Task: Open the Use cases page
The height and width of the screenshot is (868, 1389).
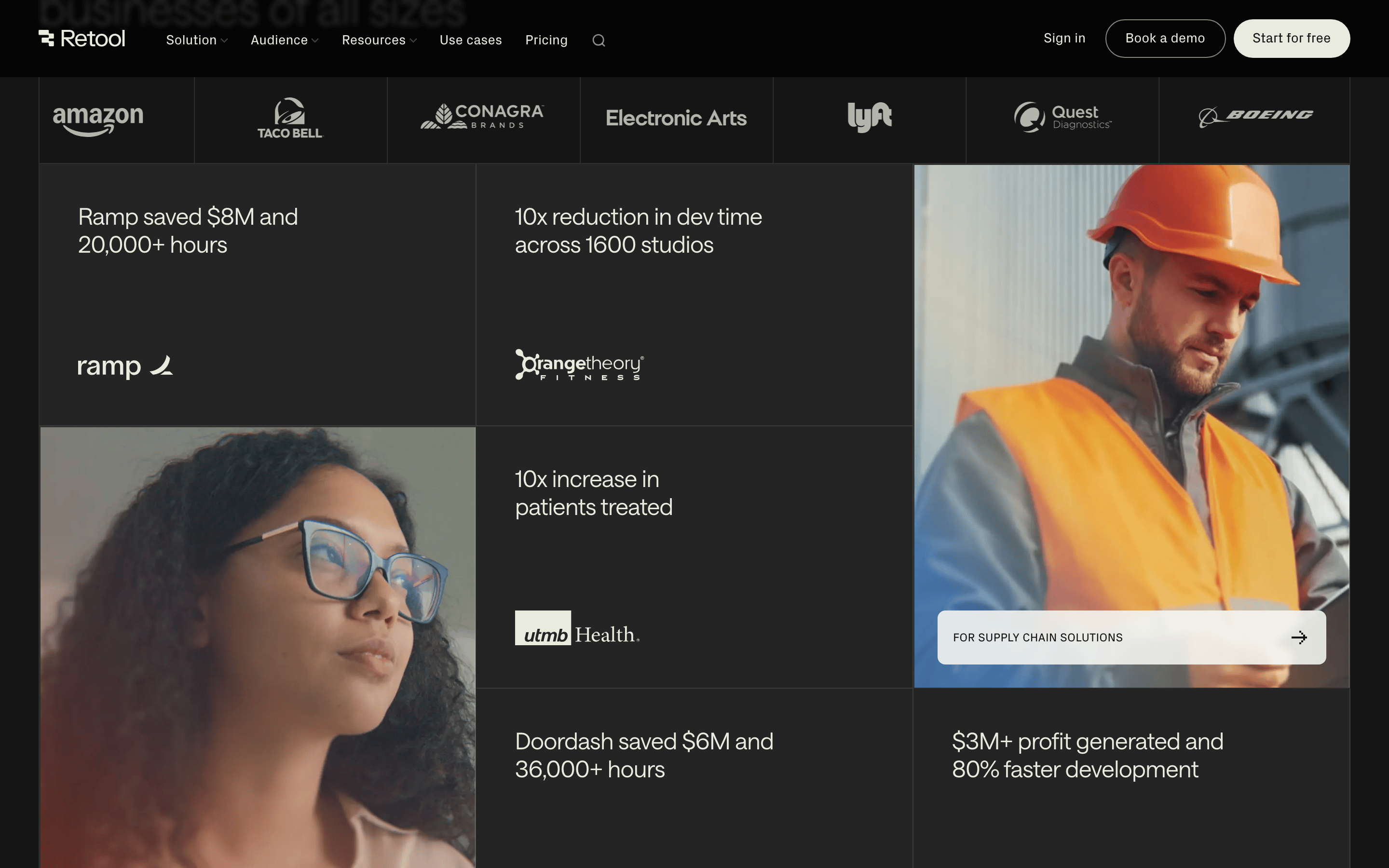Action: coord(471,40)
